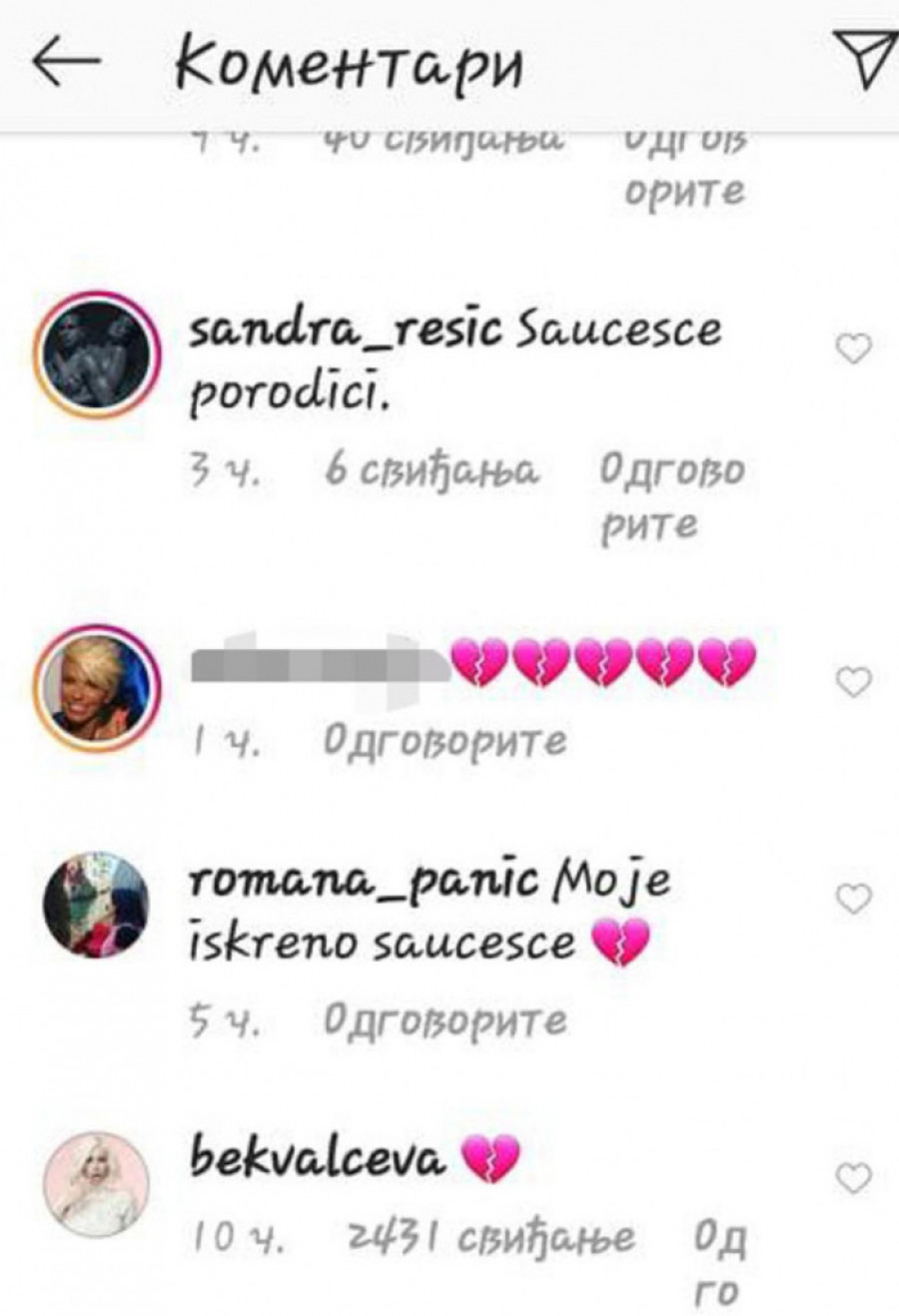
Task: Open direct messages paper plane icon
Action: click(x=865, y=60)
